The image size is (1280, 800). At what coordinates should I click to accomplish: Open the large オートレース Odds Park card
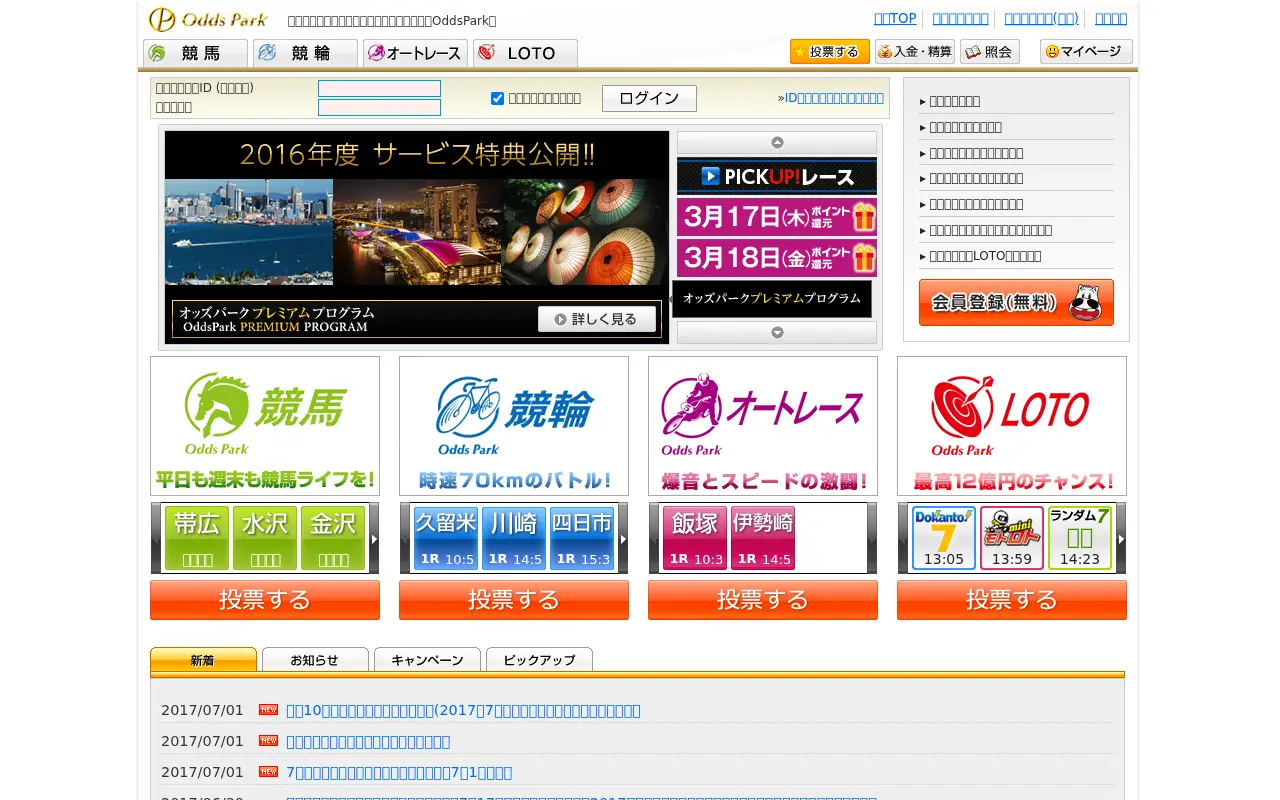763,426
